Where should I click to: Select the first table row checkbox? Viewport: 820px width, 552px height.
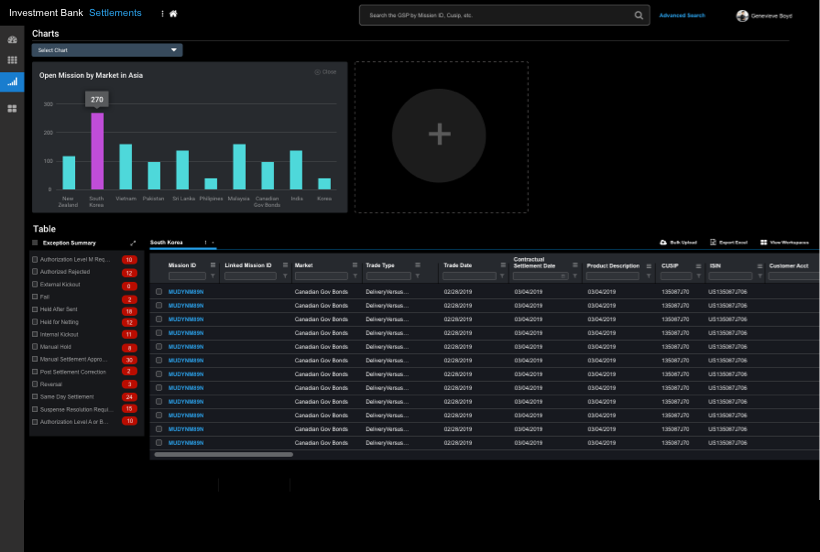coord(159,291)
